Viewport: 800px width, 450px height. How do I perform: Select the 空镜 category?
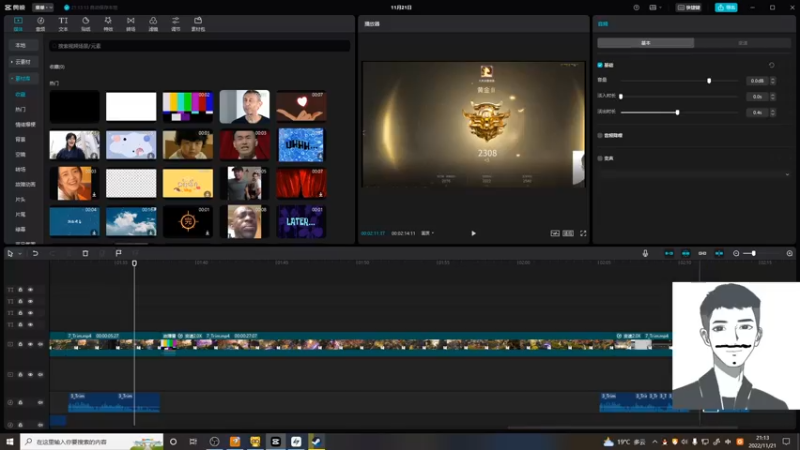pos(20,154)
